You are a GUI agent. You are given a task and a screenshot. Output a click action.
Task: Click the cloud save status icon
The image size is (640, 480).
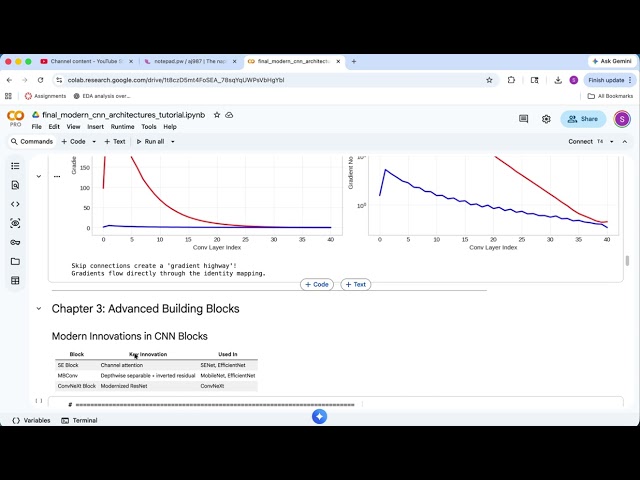229,115
